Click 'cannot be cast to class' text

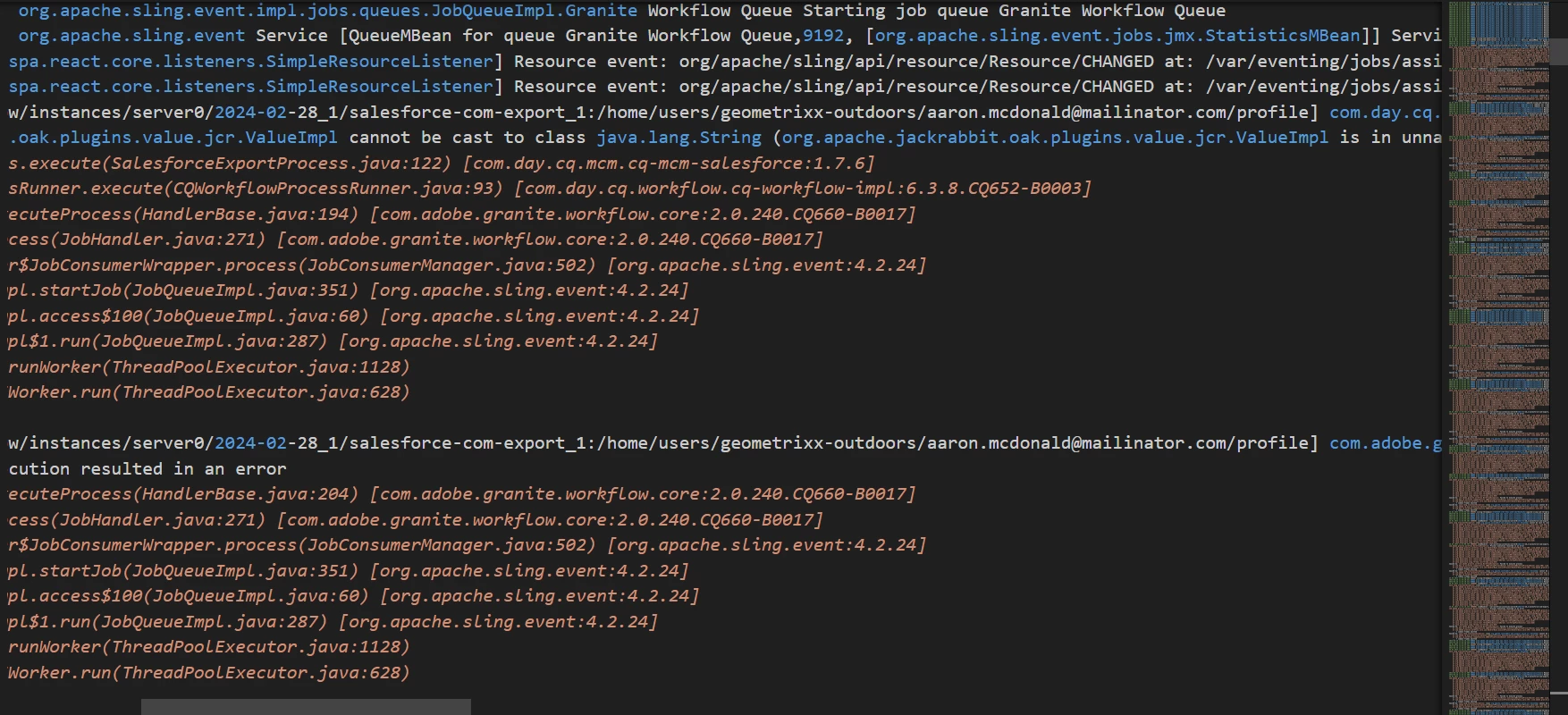[x=468, y=138]
